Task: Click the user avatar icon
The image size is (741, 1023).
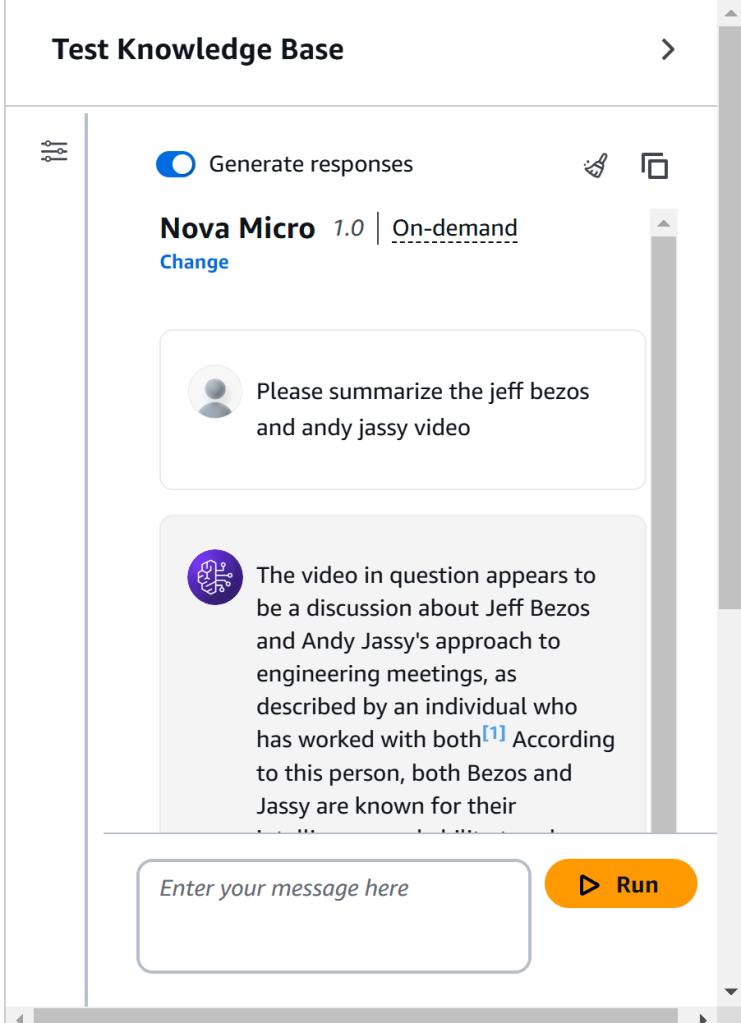Action: click(215, 392)
